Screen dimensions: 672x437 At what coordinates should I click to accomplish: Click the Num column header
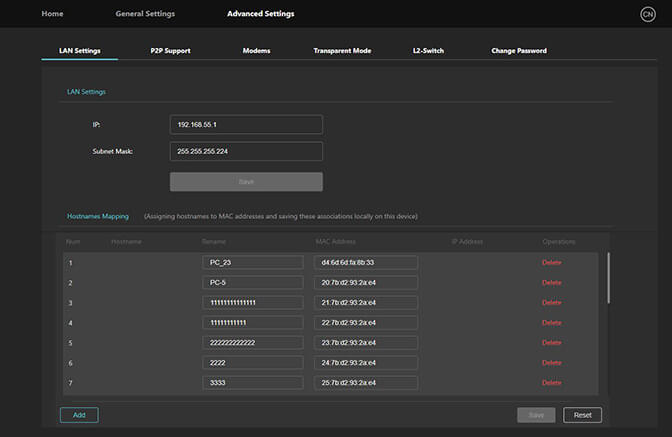73,242
